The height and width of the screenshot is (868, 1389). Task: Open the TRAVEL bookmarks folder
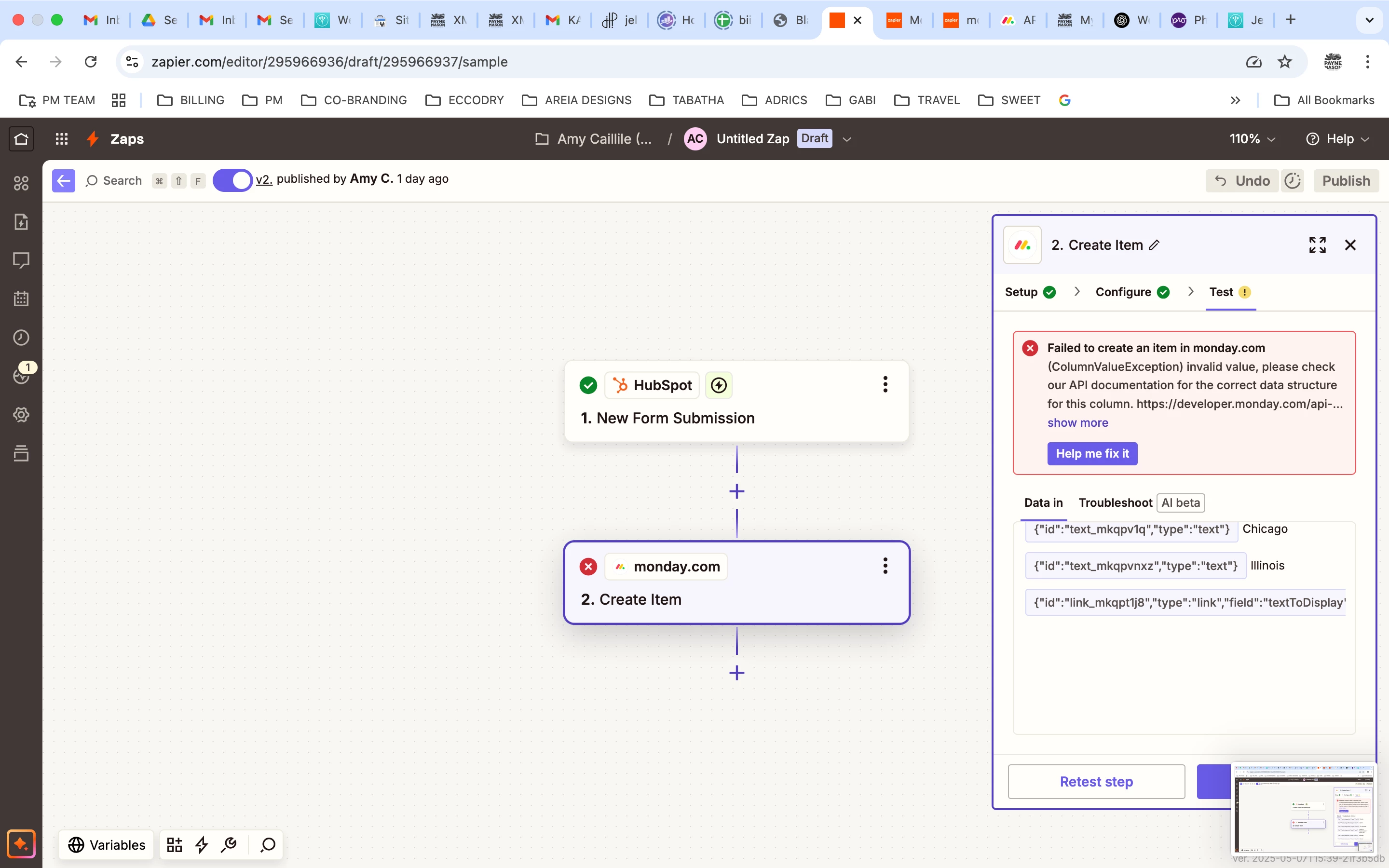pyautogui.click(x=927, y=100)
